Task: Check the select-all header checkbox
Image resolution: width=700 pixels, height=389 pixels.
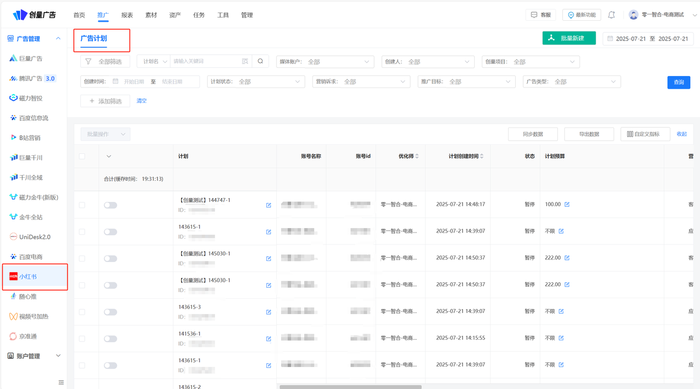Action: coord(82,156)
